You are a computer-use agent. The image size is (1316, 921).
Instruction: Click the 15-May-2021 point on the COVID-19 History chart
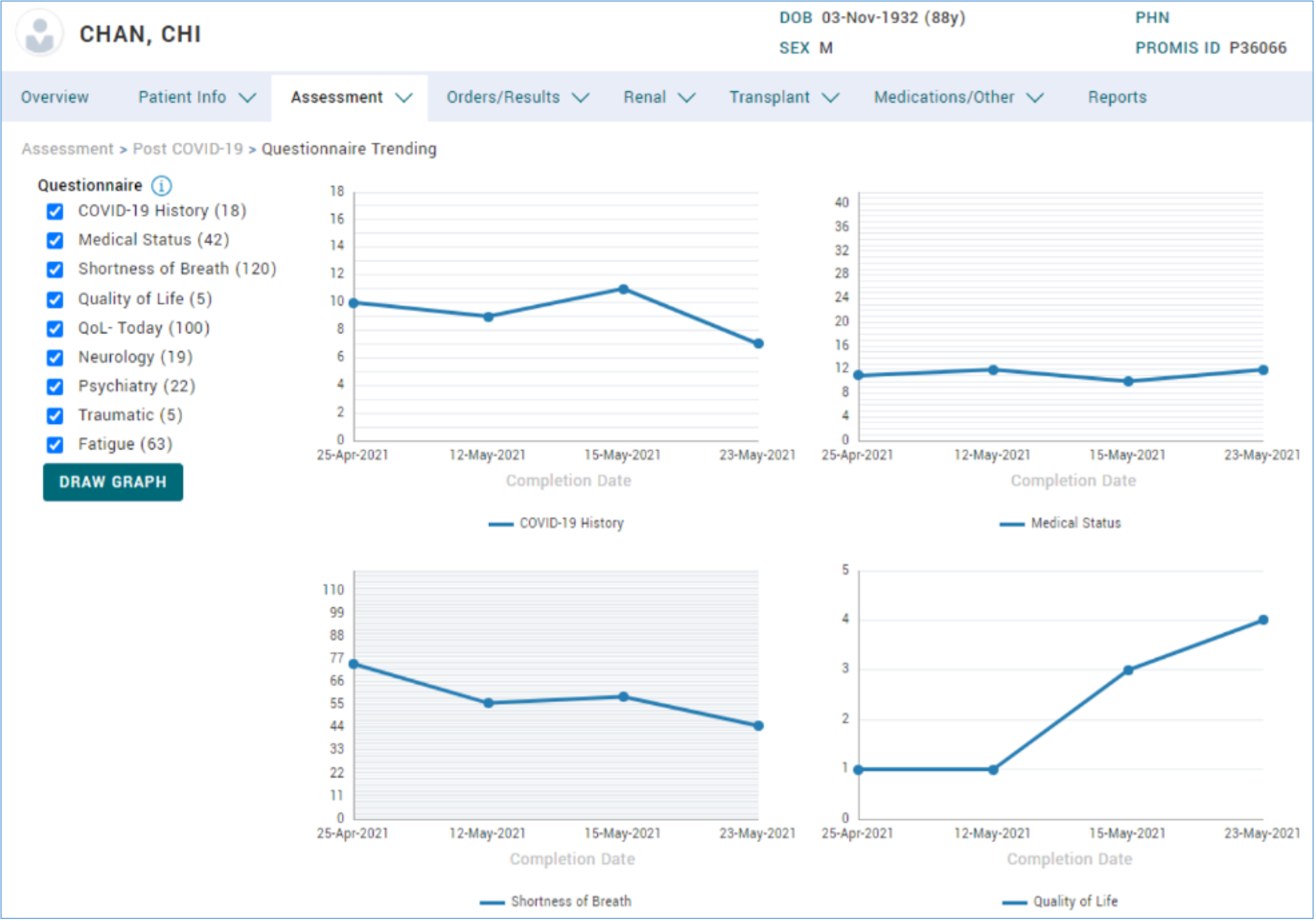point(623,289)
